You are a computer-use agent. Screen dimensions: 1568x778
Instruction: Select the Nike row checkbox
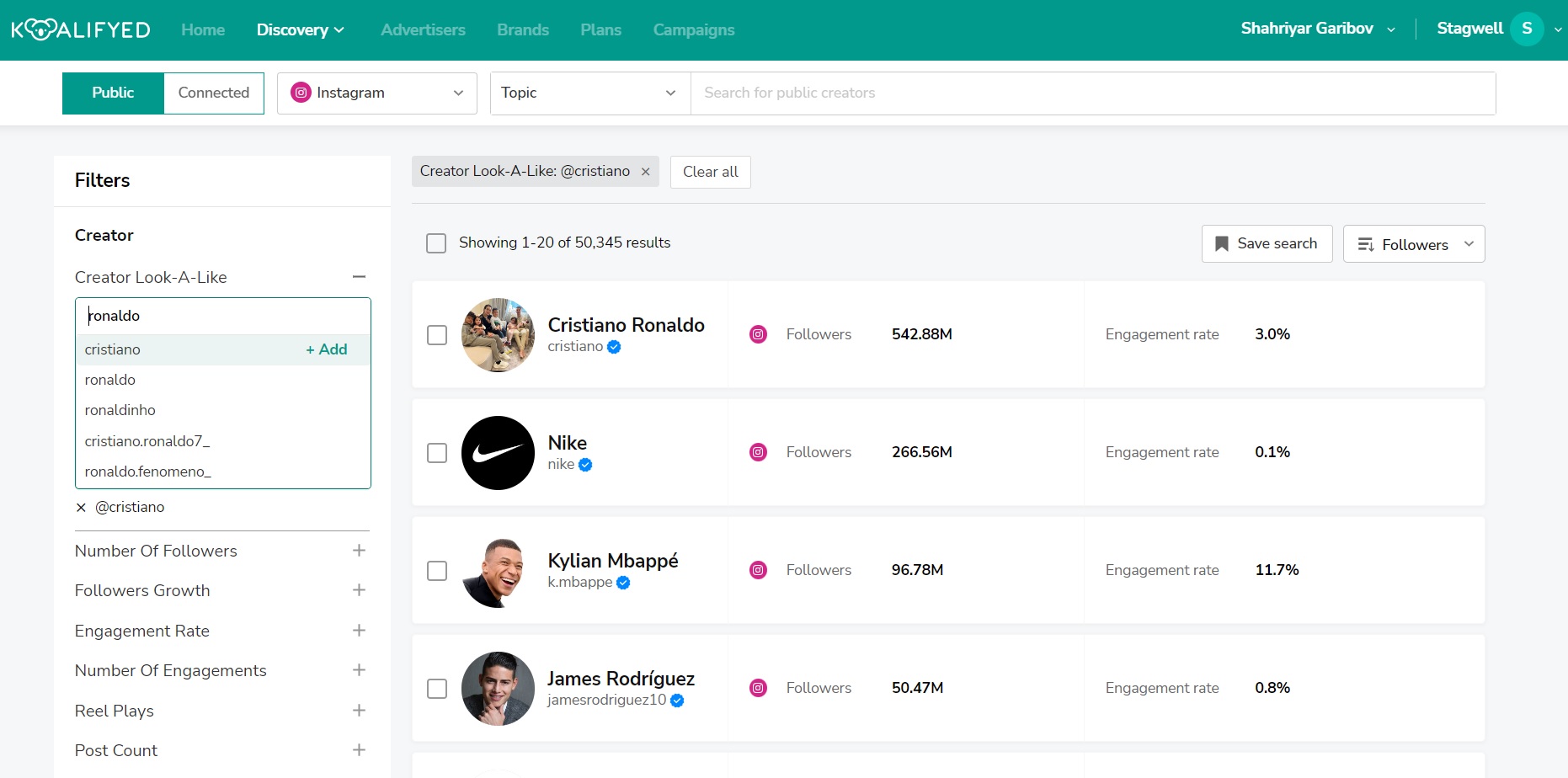tap(437, 452)
